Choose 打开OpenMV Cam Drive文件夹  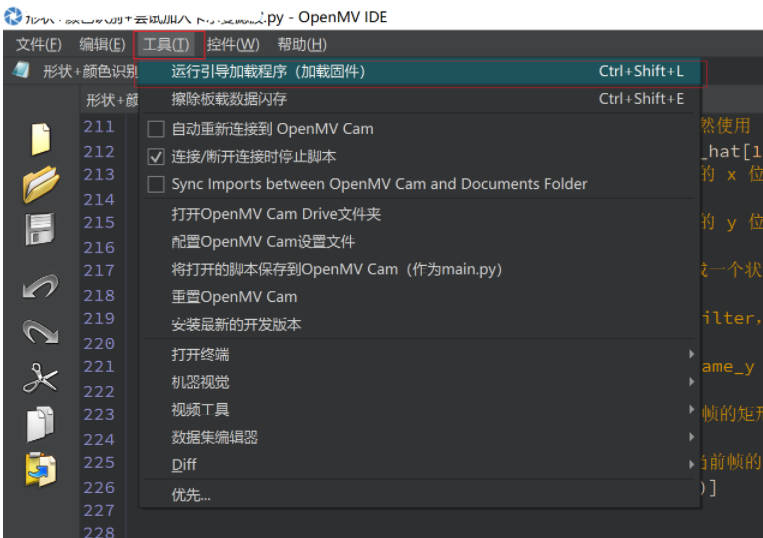coord(419,214)
